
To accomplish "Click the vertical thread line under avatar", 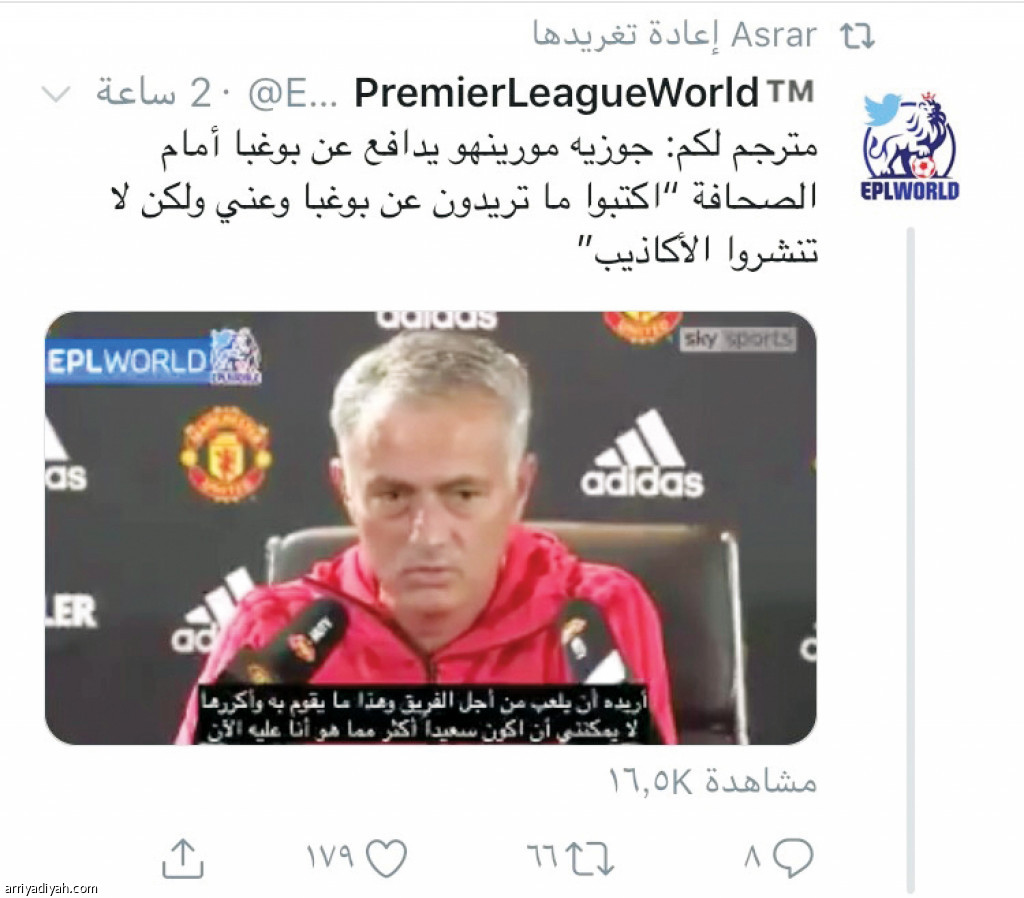I will pyautogui.click(x=910, y=560).
